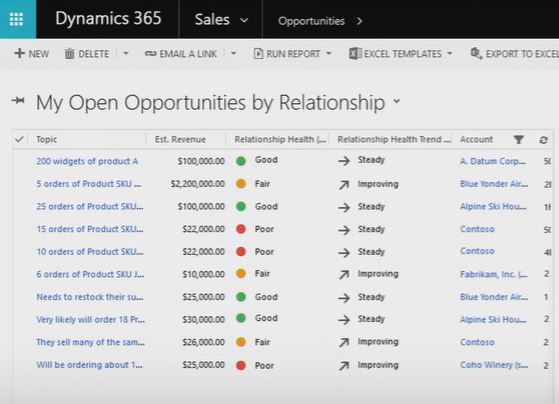Open 'Needs to restock their su...' opportunity
Viewport: 559px width, 404px height.
89,297
